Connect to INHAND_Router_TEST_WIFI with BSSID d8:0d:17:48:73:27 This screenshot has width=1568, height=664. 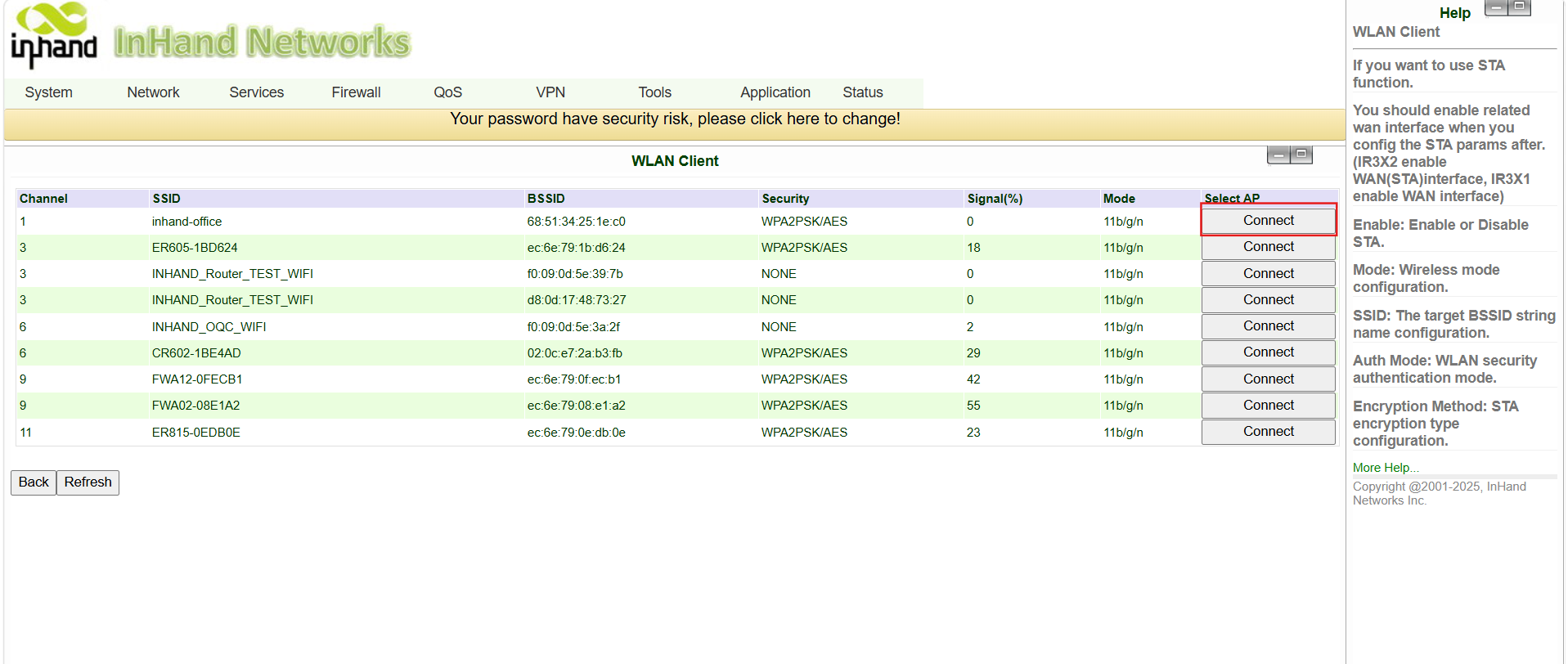[1268, 300]
